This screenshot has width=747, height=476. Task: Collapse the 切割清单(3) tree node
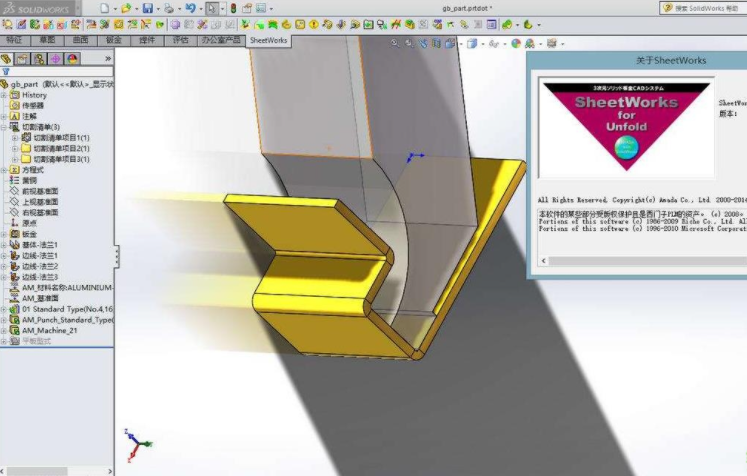(x=5, y=127)
